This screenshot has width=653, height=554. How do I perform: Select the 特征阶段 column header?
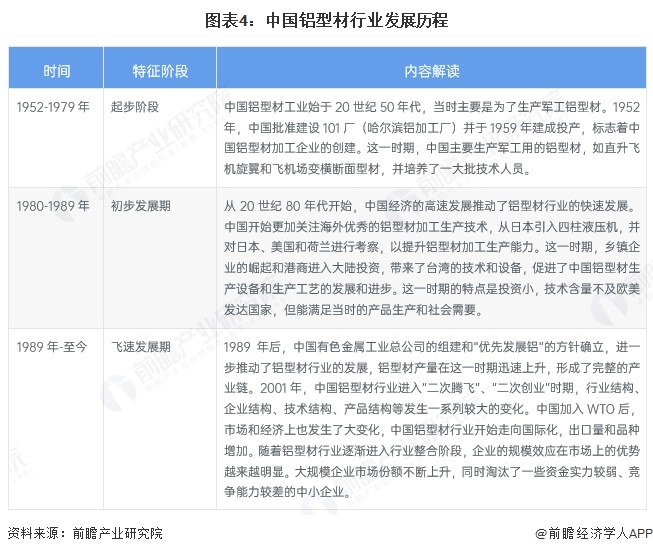[160, 68]
